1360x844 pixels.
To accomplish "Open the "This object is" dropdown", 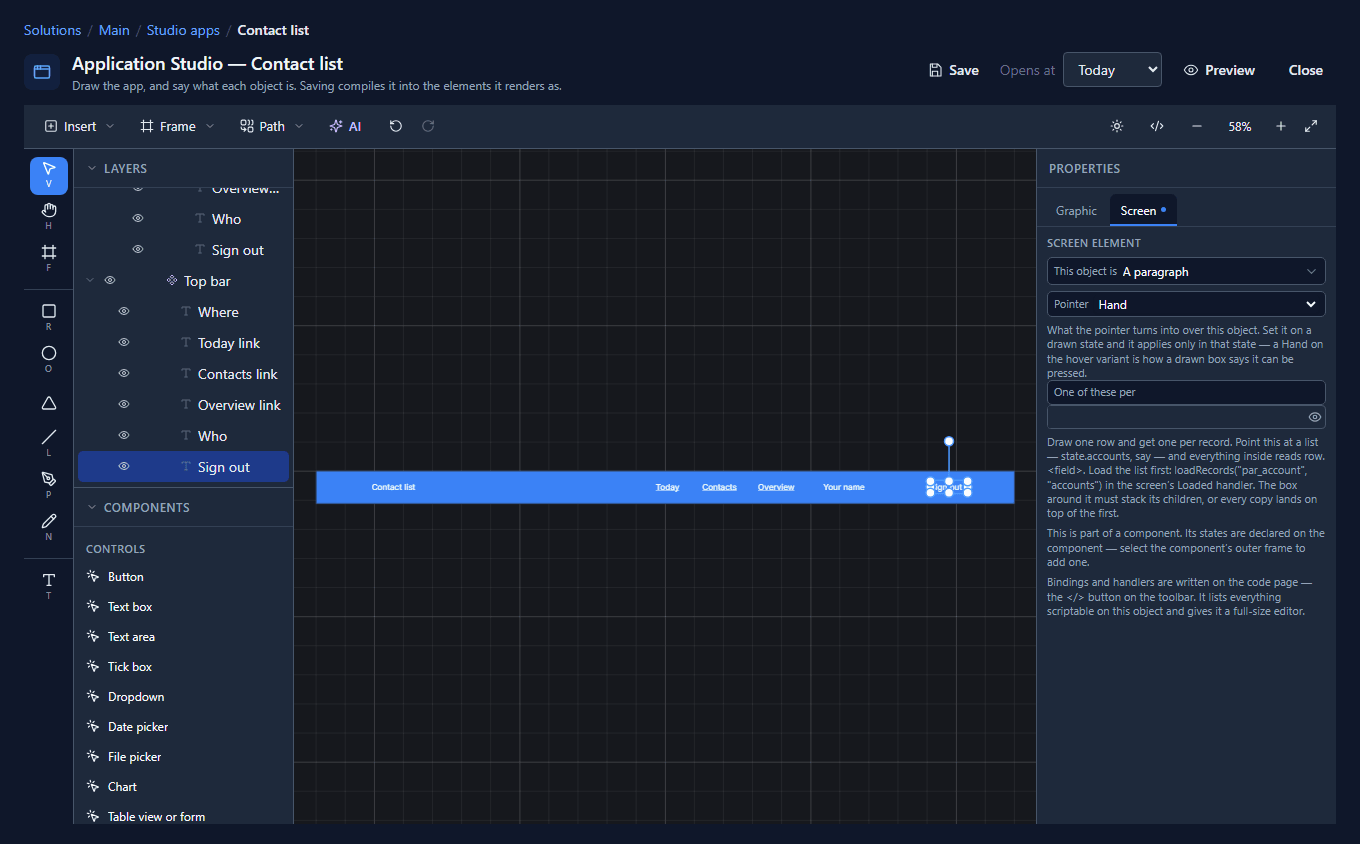I will click(x=1186, y=271).
